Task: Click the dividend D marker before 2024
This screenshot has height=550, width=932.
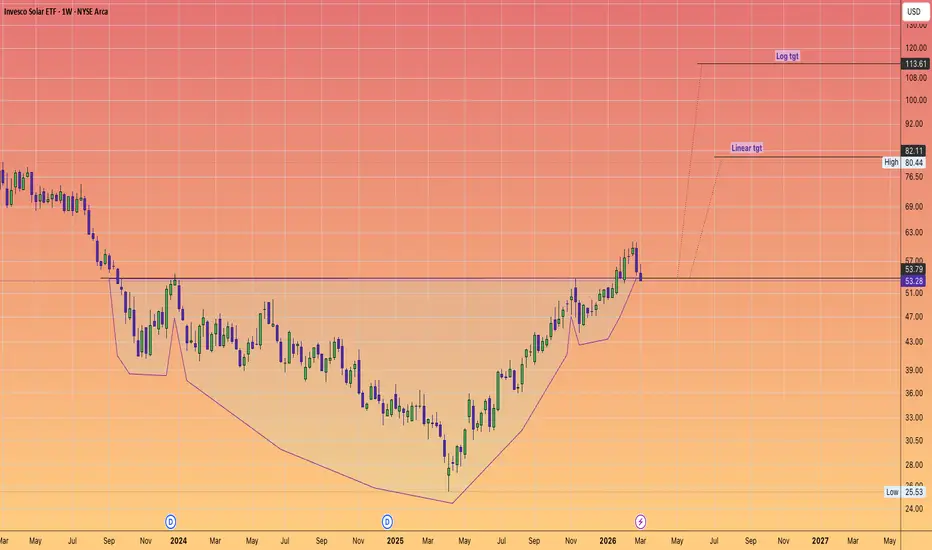Action: [x=171, y=522]
